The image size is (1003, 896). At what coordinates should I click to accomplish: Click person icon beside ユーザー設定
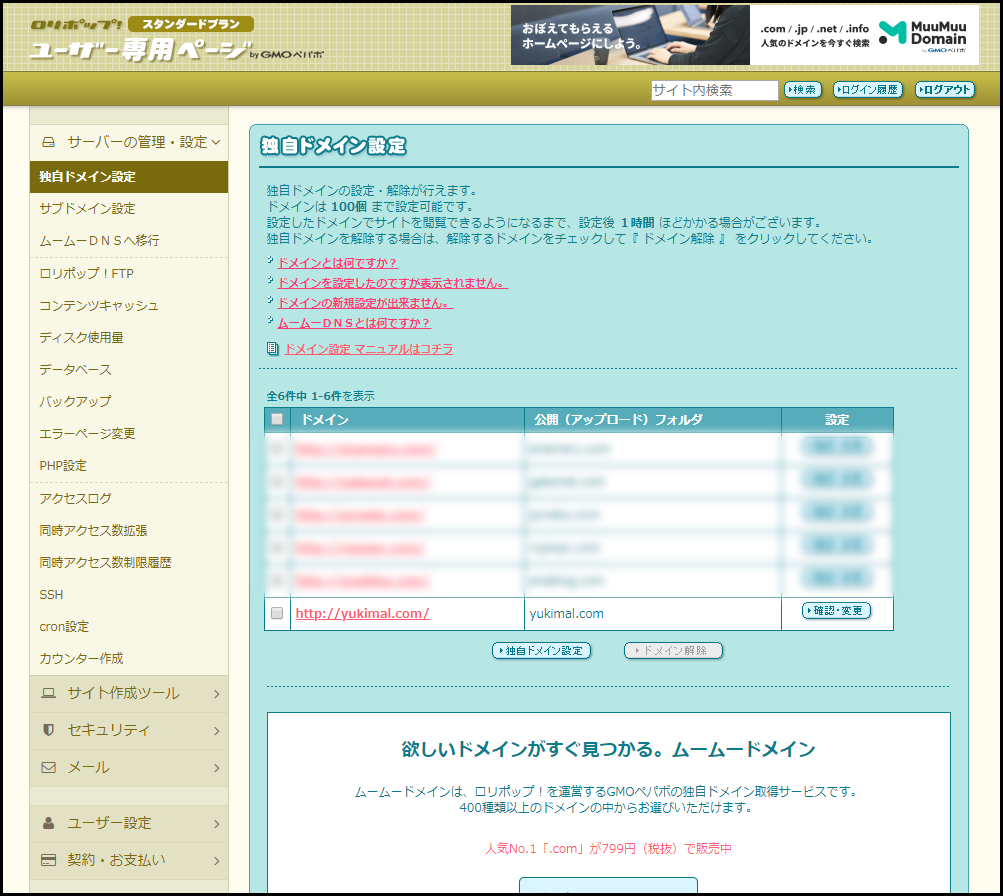point(48,823)
